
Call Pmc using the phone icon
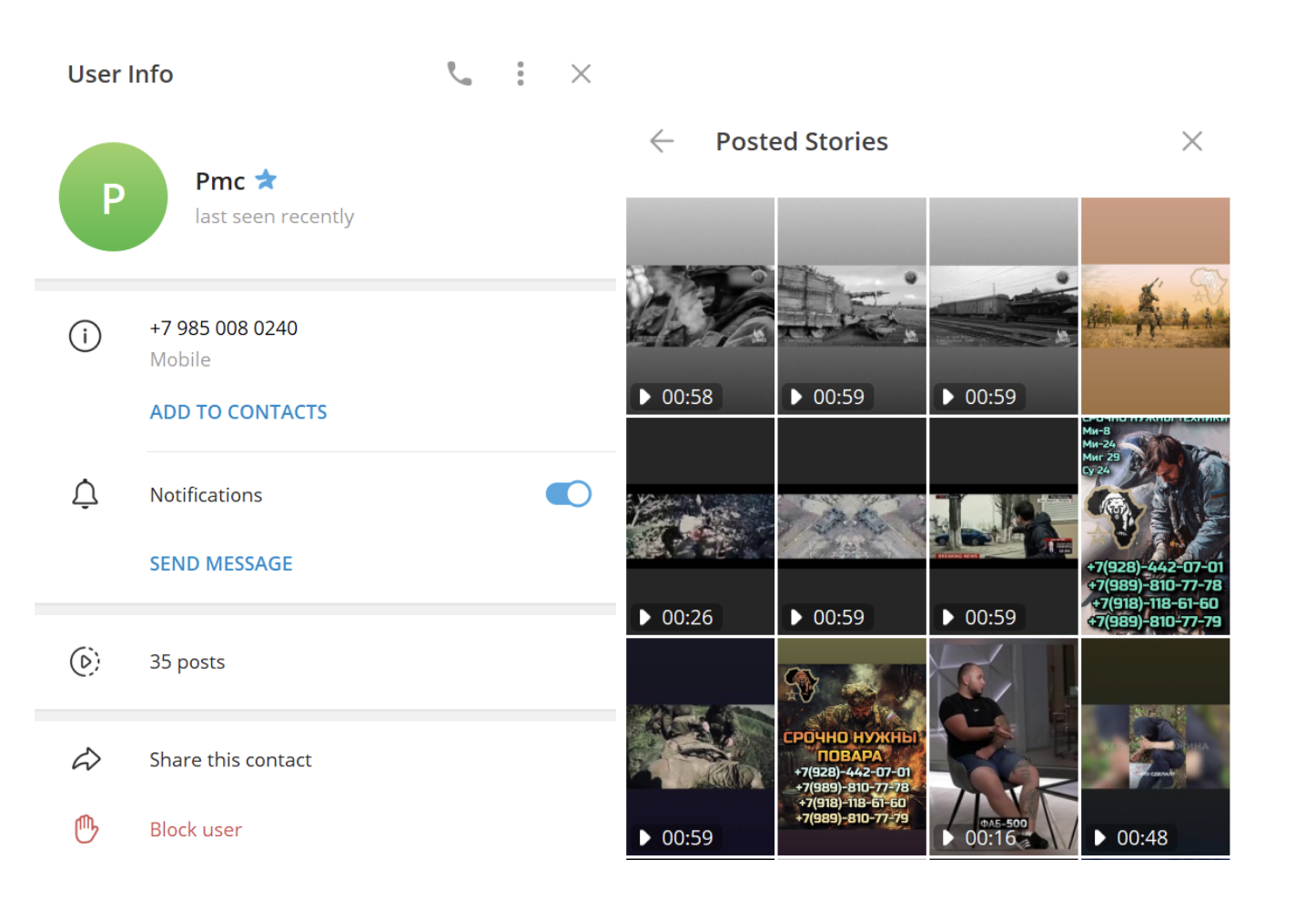click(460, 74)
